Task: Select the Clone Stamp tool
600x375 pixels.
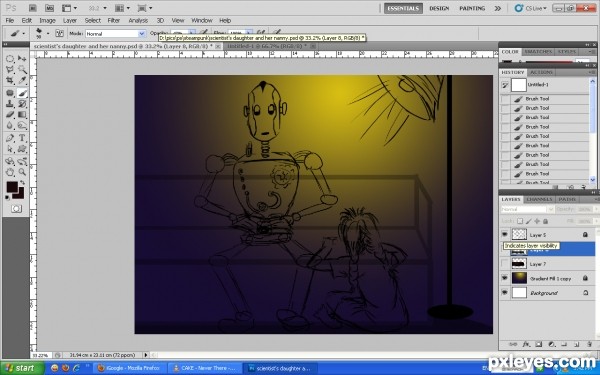Action: click(x=10, y=104)
